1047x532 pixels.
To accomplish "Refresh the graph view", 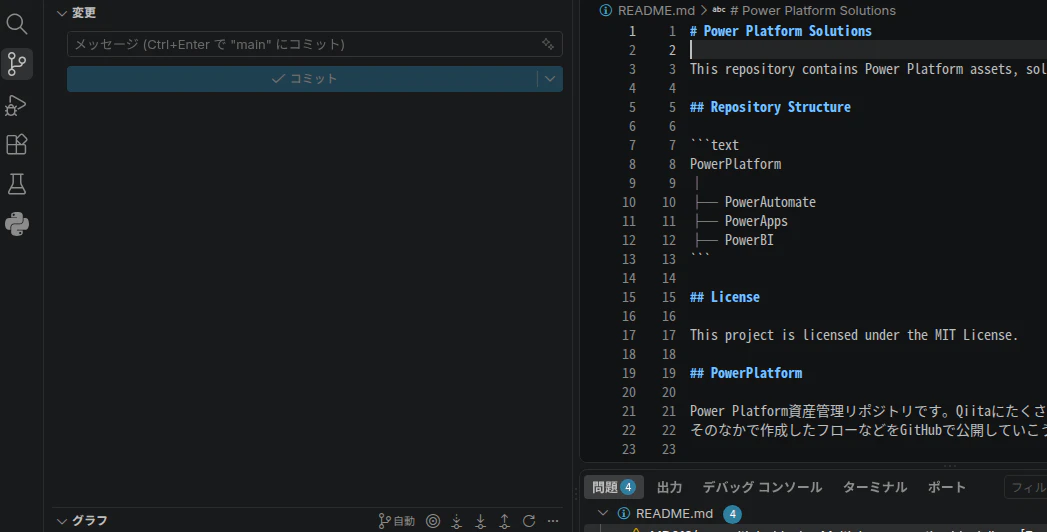I will pos(529,521).
